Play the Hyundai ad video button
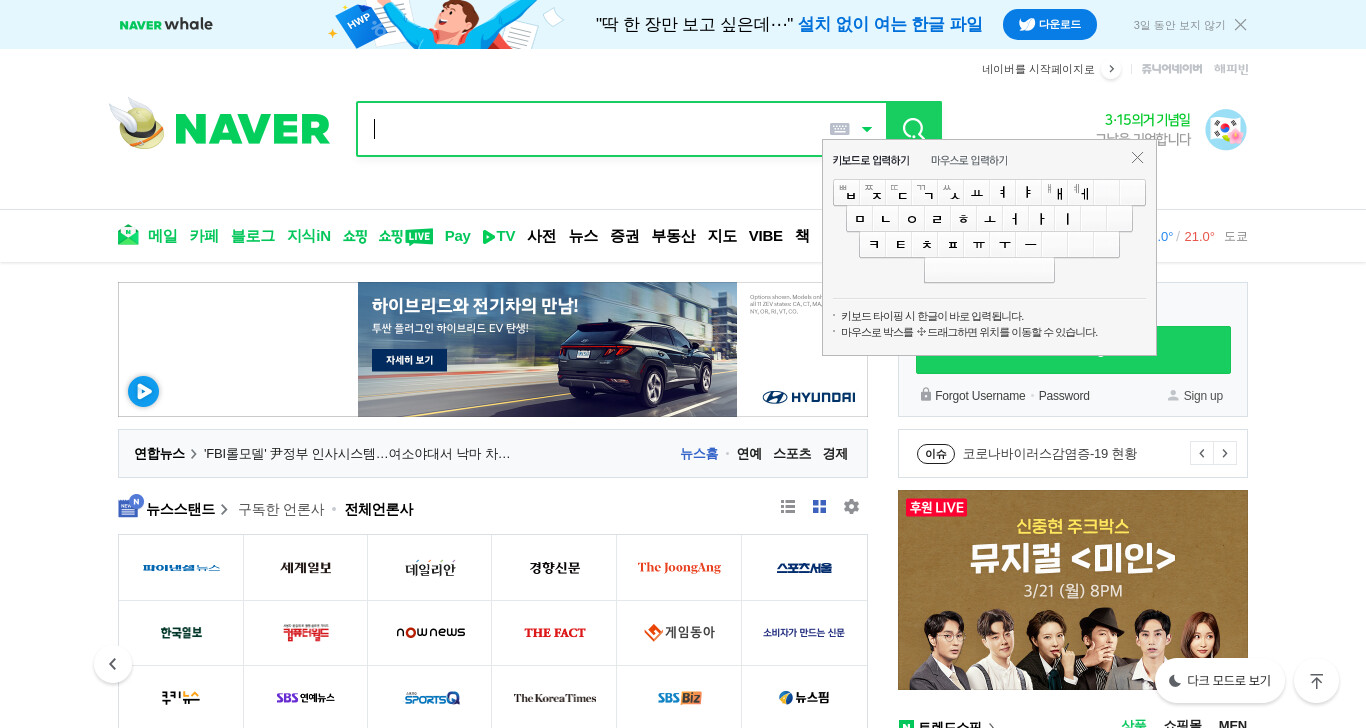This screenshot has height=728, width=1366. [143, 391]
